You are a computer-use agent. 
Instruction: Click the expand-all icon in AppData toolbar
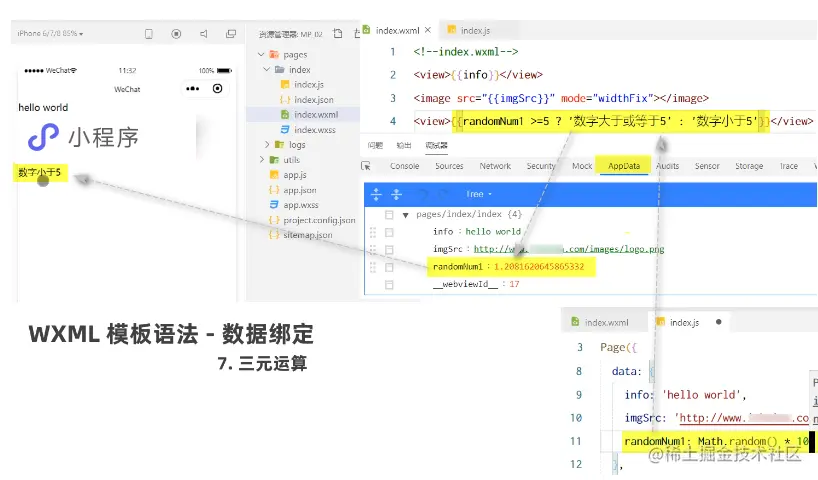click(x=376, y=195)
